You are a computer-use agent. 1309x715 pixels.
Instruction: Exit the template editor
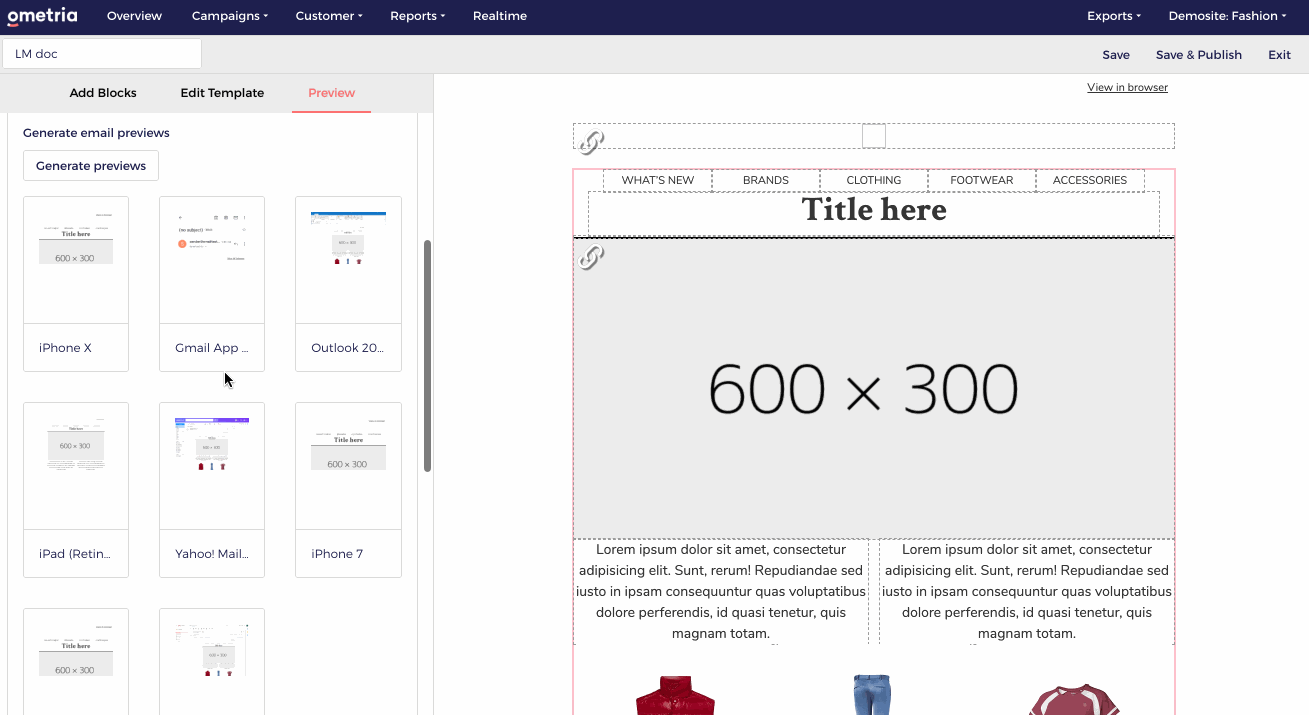1279,55
